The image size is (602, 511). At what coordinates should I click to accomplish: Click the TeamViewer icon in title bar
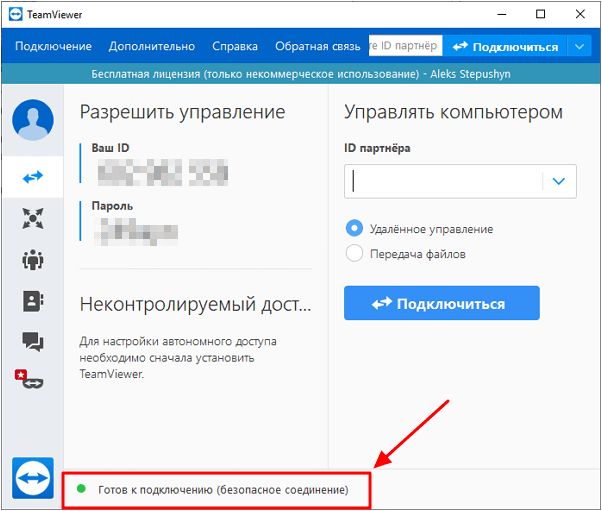coord(15,15)
